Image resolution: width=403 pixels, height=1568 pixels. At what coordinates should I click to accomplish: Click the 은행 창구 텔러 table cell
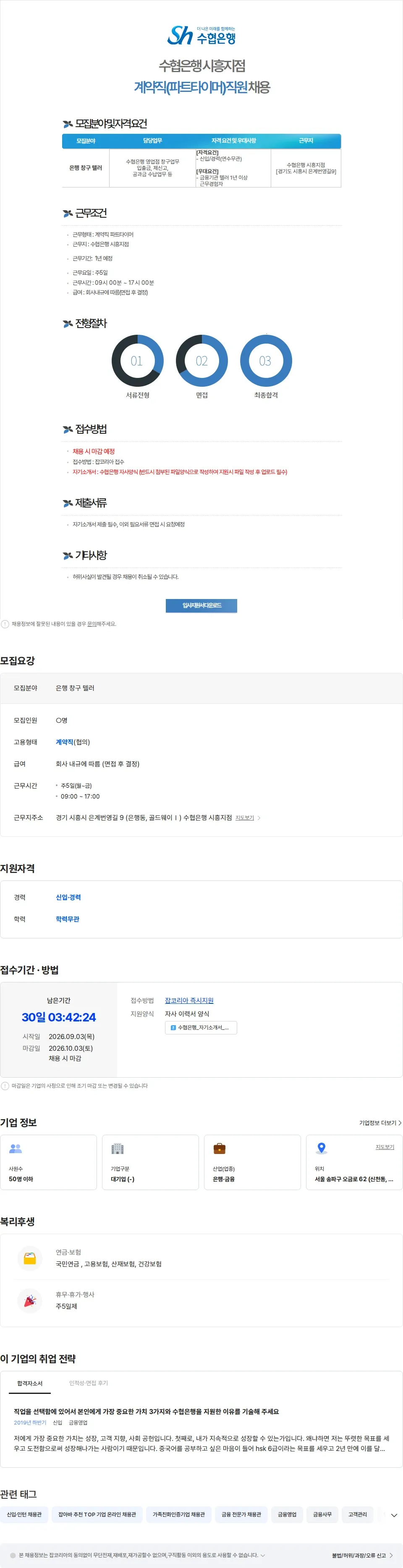86,168
